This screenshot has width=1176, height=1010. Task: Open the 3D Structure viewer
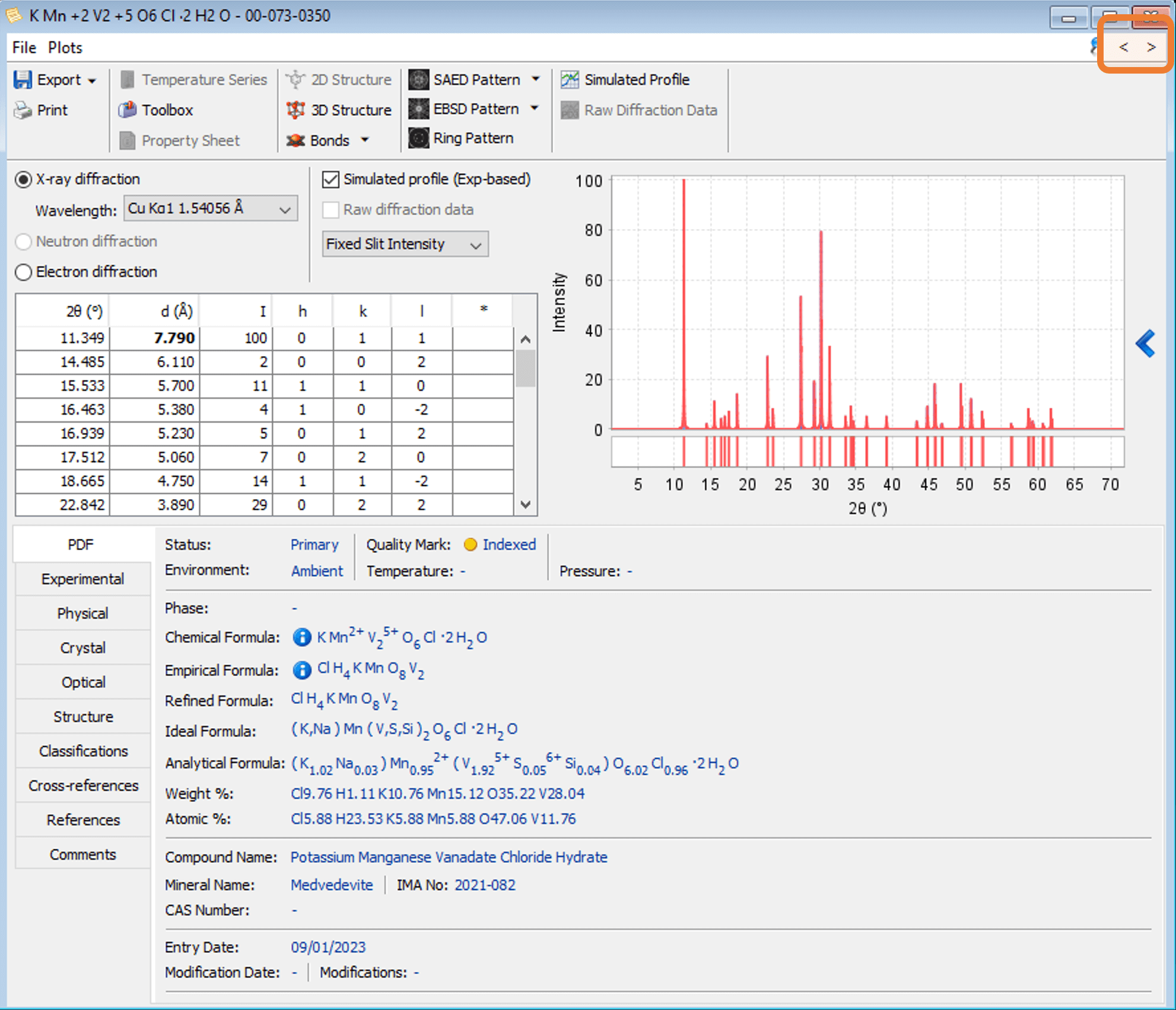click(x=339, y=110)
